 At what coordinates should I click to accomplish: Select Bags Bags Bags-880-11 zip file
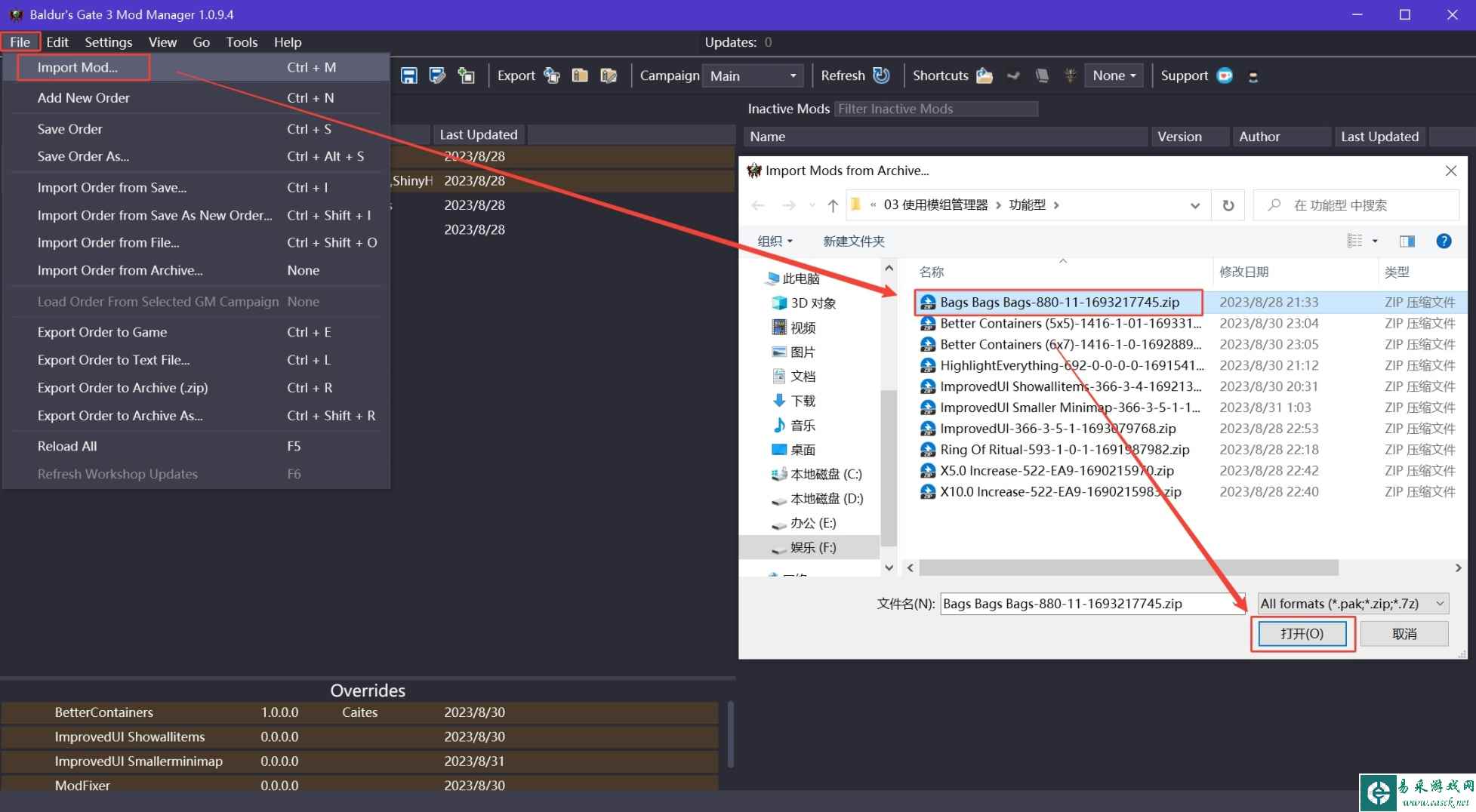click(x=1058, y=302)
